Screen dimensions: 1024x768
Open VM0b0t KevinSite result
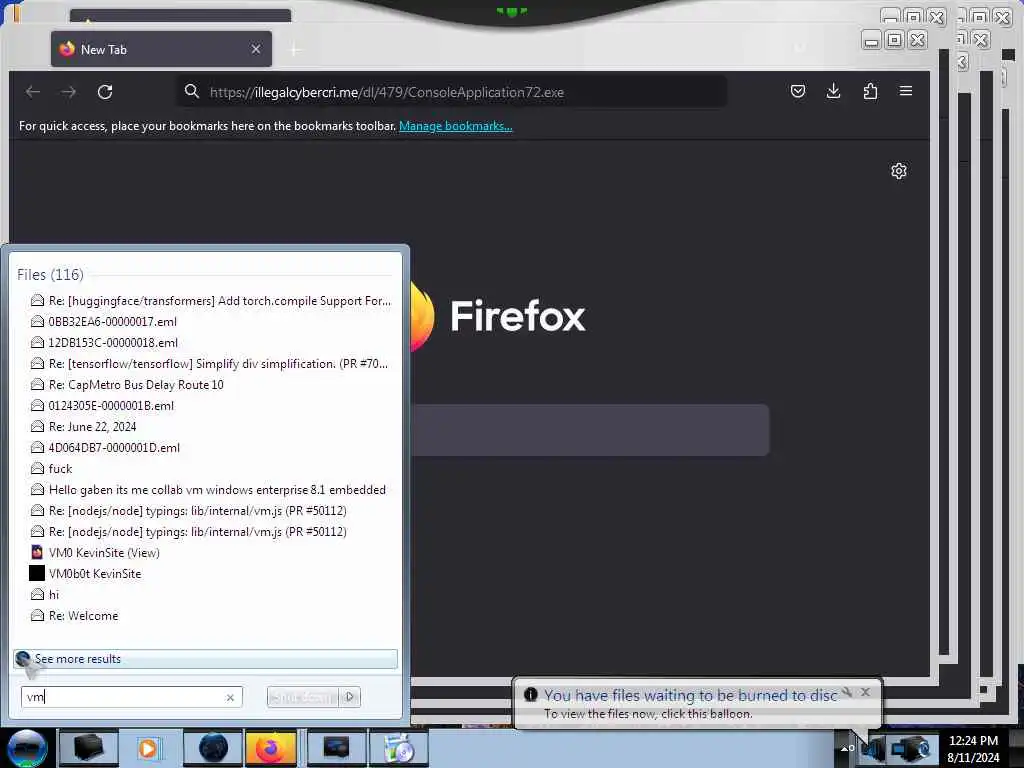tap(86, 573)
